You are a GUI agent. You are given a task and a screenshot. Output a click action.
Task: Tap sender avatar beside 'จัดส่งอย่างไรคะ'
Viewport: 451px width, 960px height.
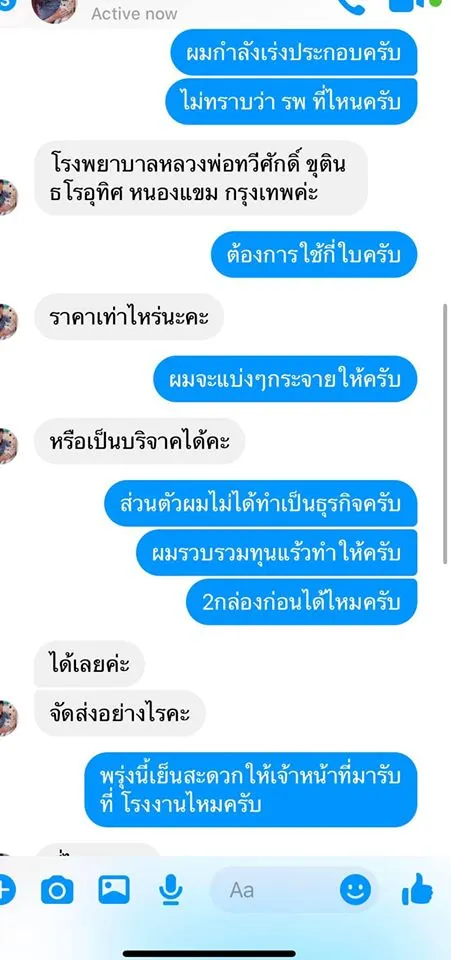coord(7,718)
